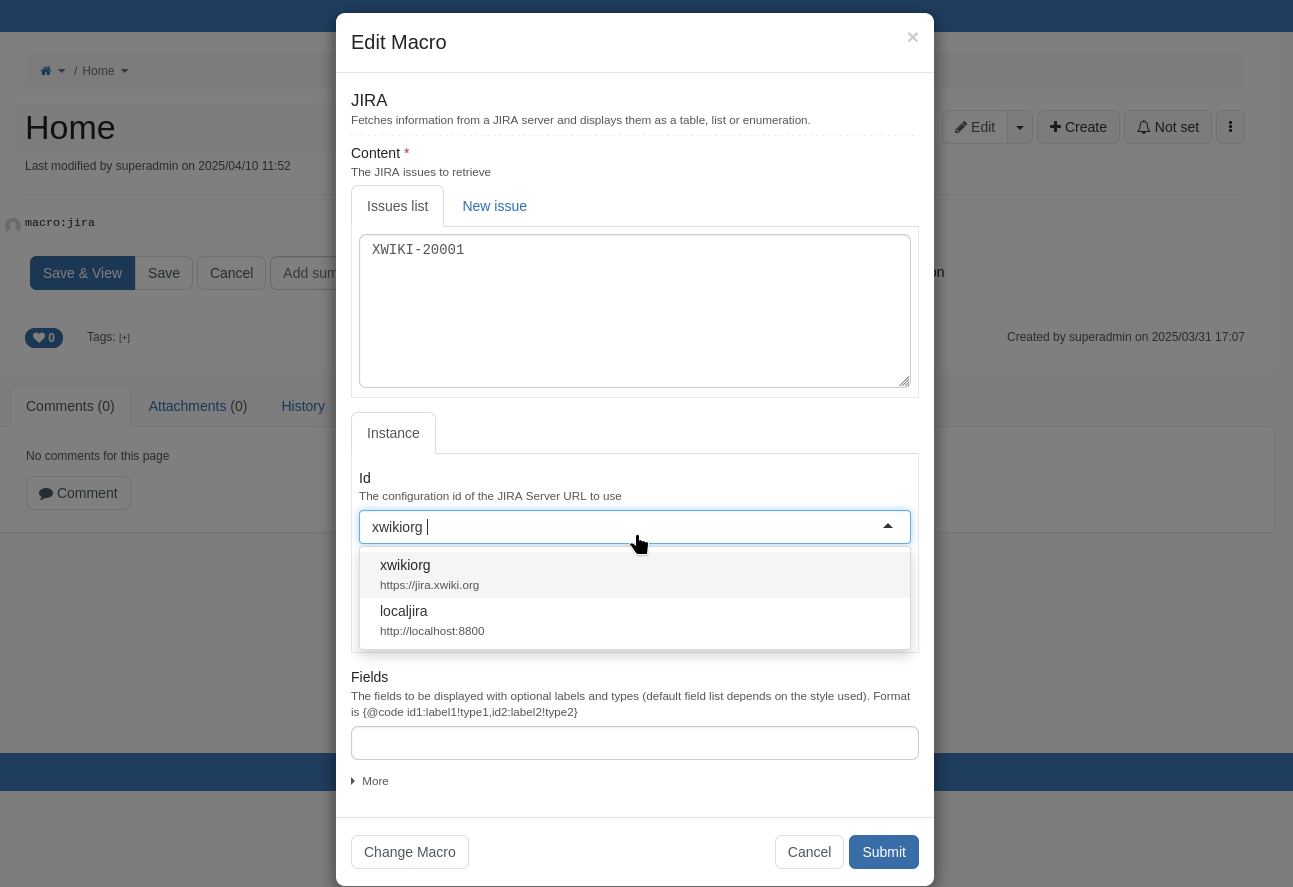Click the heart likes counter
Screen dimensions: 1293x887
click(x=44, y=338)
